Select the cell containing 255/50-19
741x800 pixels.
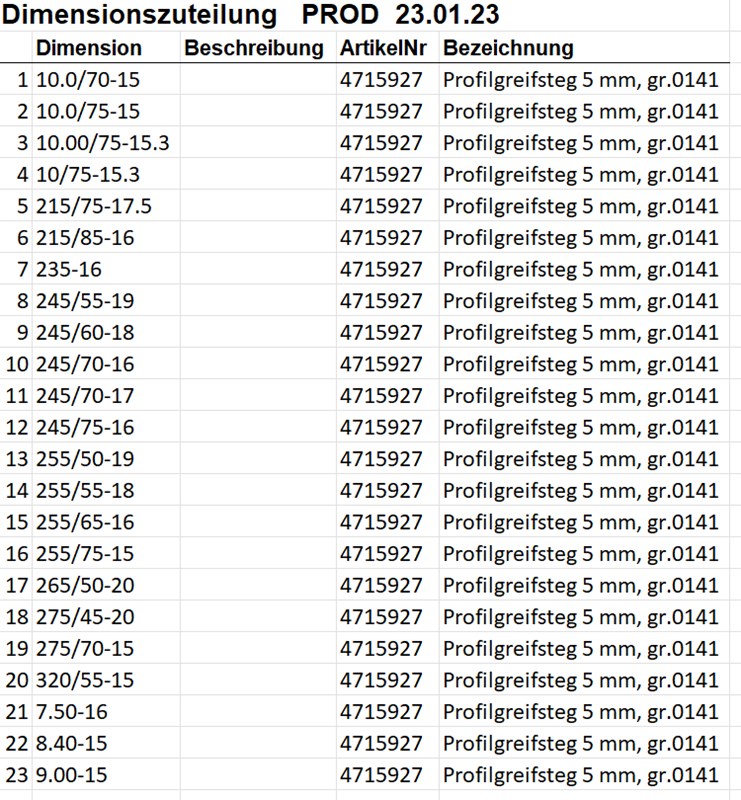(x=85, y=459)
